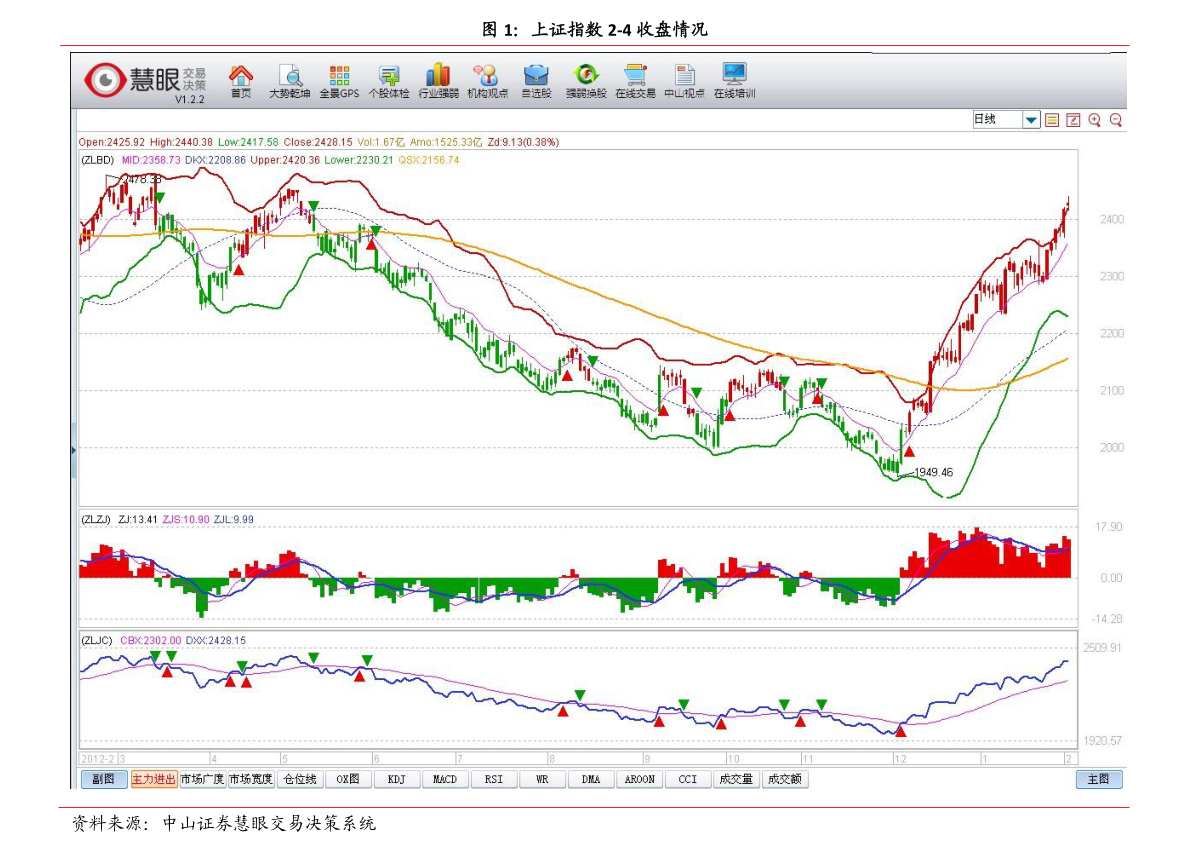
Task: Select the KDJ indicator tab
Action: pyautogui.click(x=396, y=779)
